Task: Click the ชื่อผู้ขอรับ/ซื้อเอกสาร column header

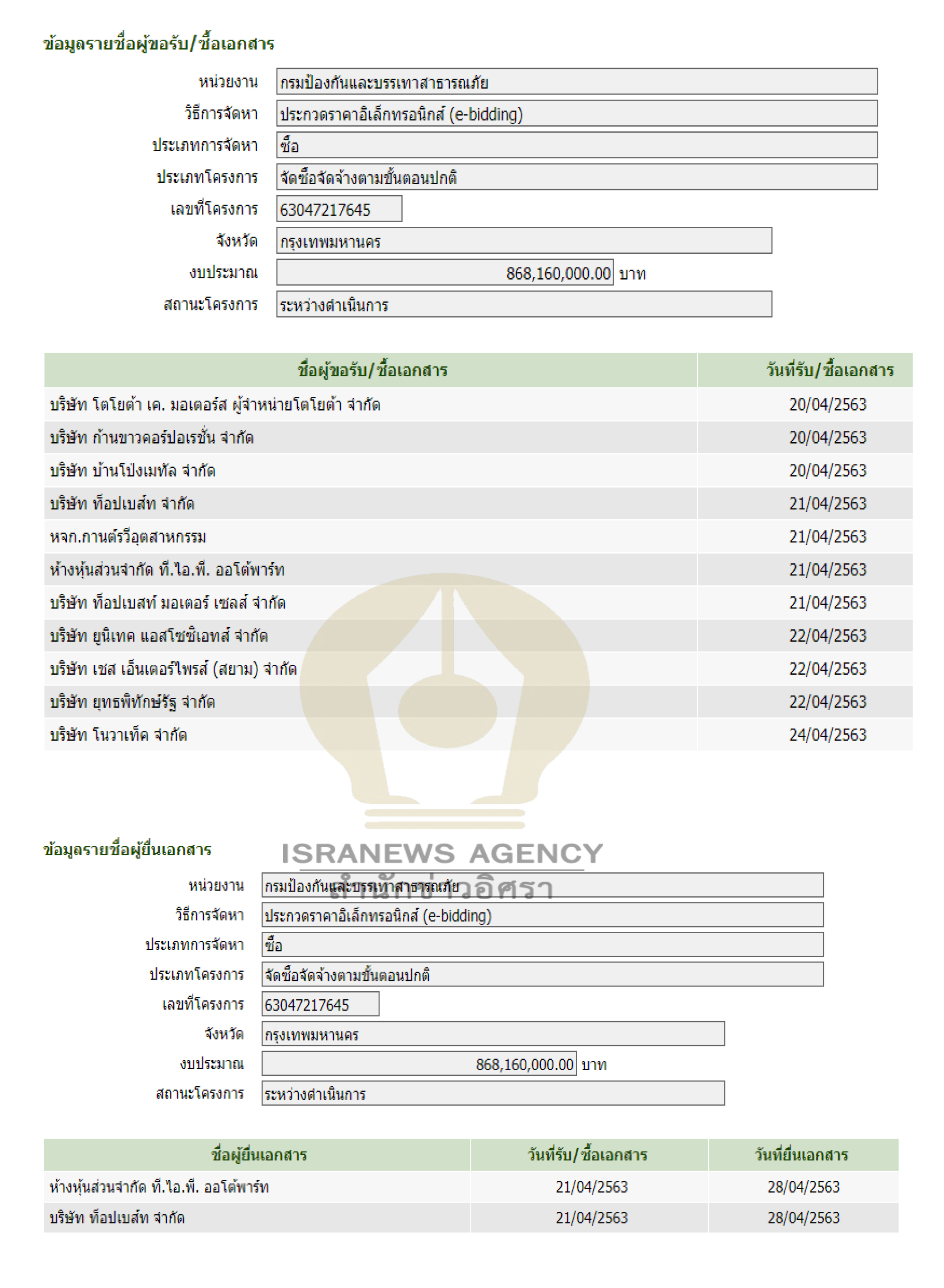Action: coord(372,370)
